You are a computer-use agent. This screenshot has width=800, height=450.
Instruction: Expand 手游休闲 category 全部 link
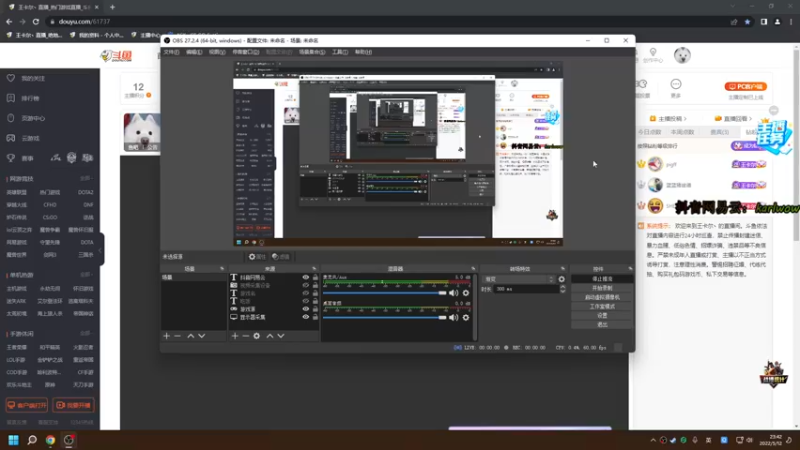coord(86,334)
